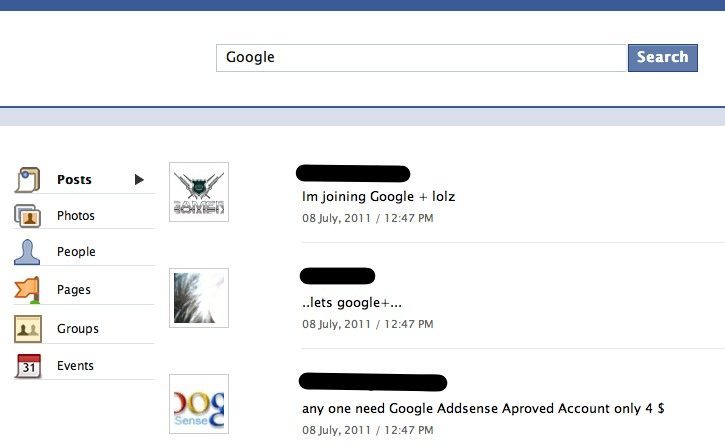Focus the search field containing Google
The width and height of the screenshot is (725, 448).
point(421,58)
